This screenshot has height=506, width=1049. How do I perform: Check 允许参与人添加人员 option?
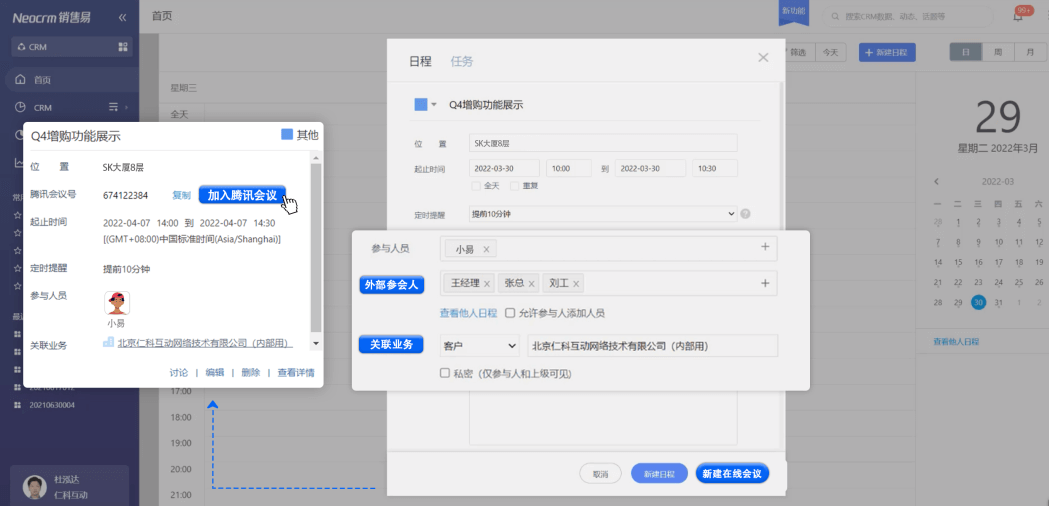(x=510, y=313)
